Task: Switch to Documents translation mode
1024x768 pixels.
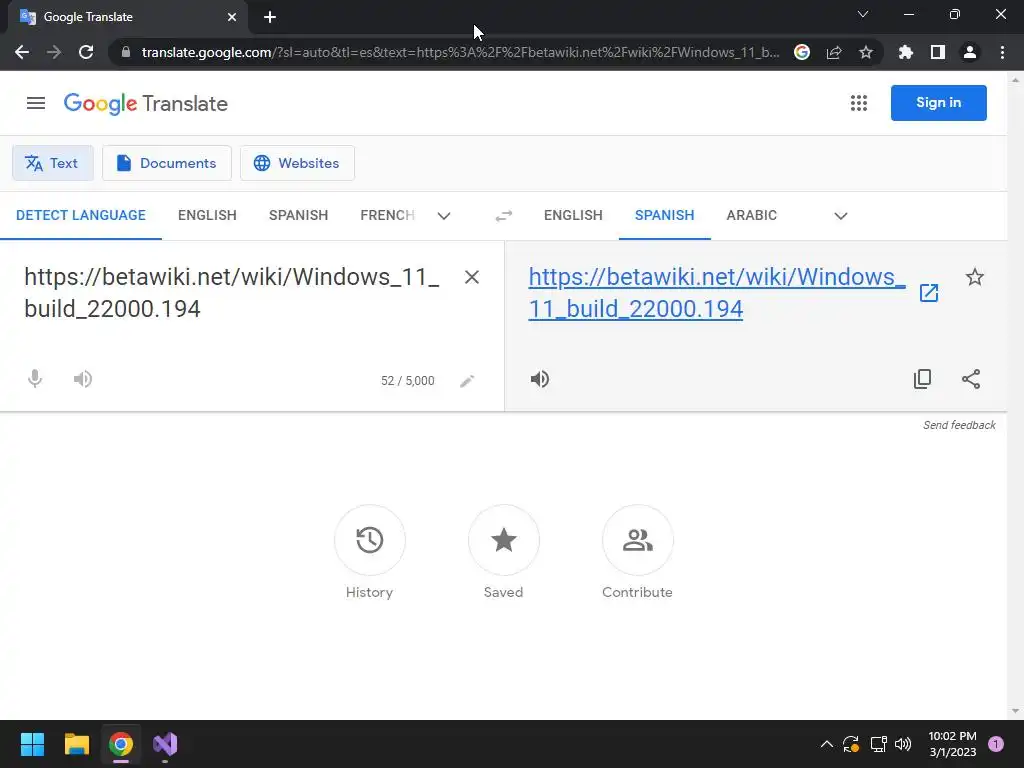Action: point(167,163)
